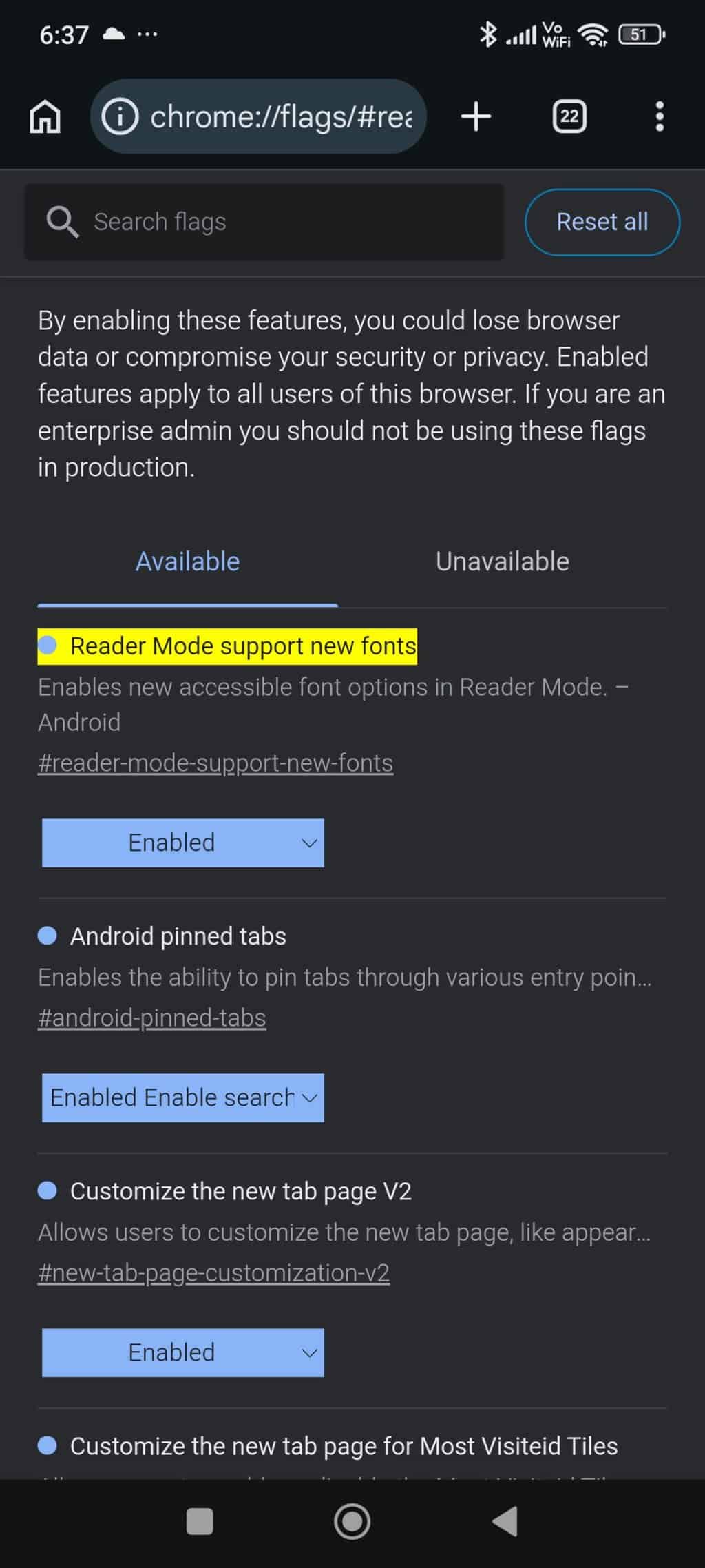Focus the Search flags input field

(x=289, y=222)
